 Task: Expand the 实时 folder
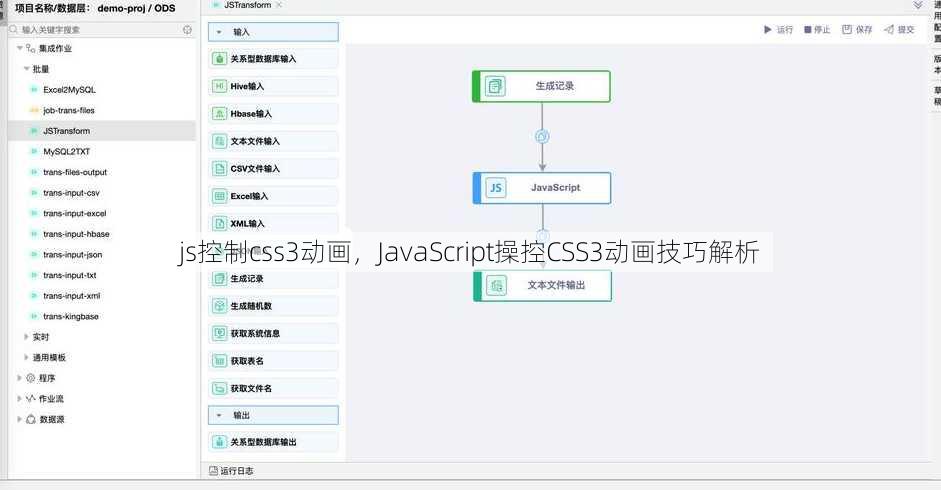pyautogui.click(x=26, y=337)
